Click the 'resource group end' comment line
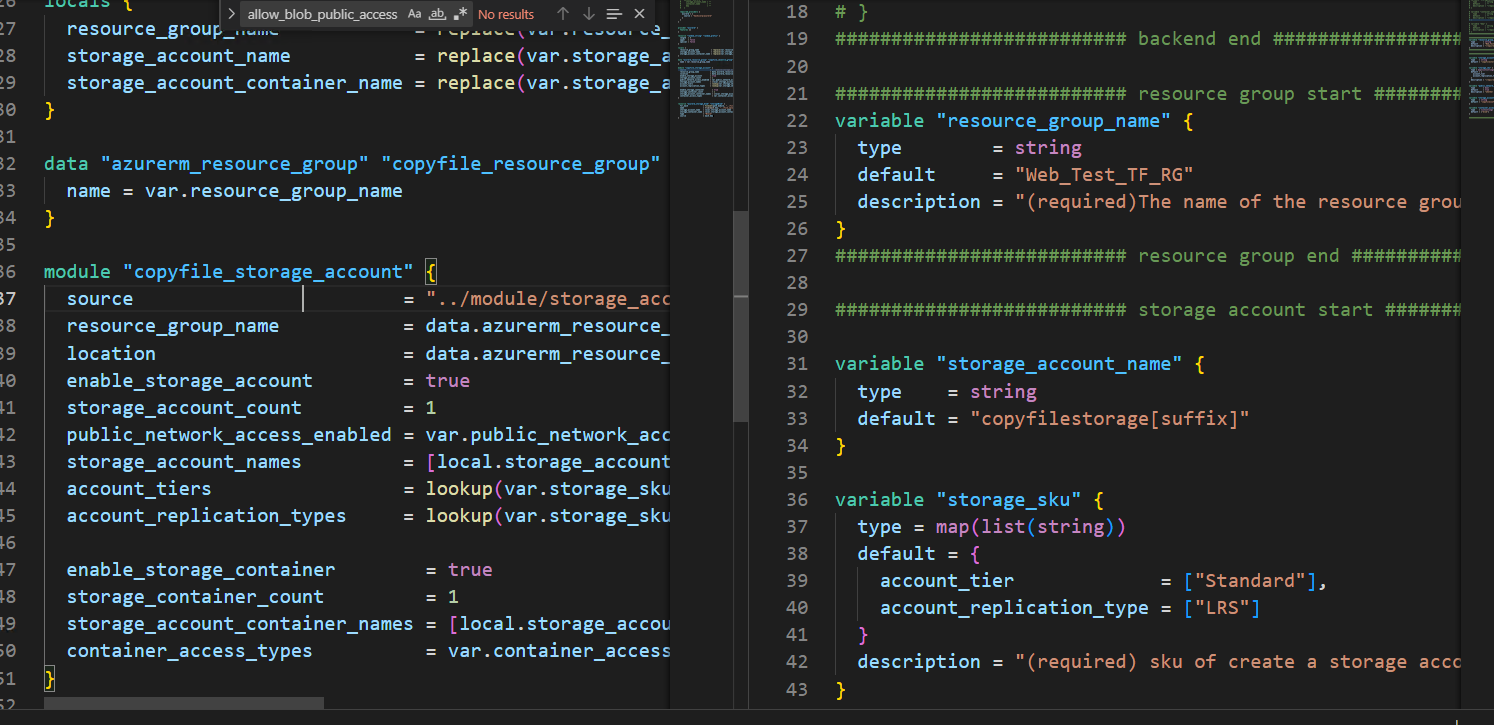This screenshot has height=725, width=1494. [x=1147, y=255]
